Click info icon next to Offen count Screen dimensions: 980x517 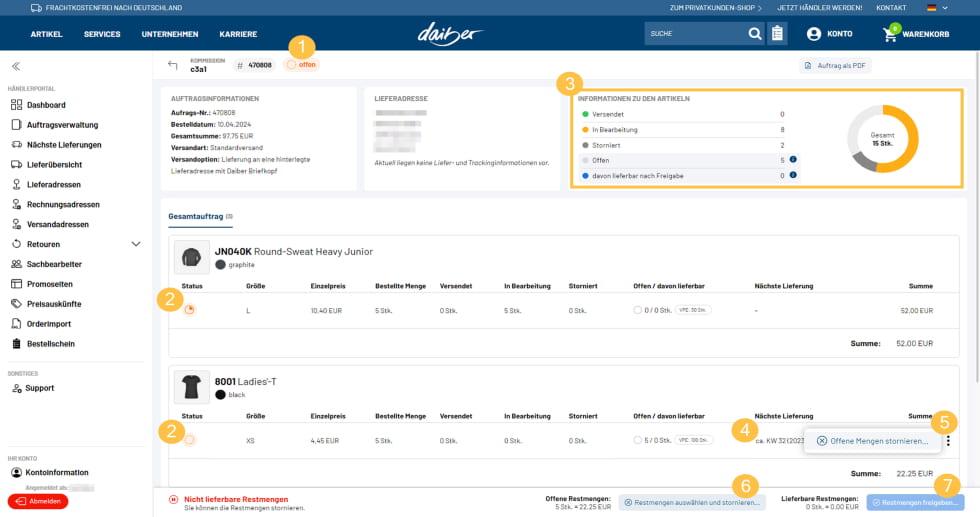(792, 160)
